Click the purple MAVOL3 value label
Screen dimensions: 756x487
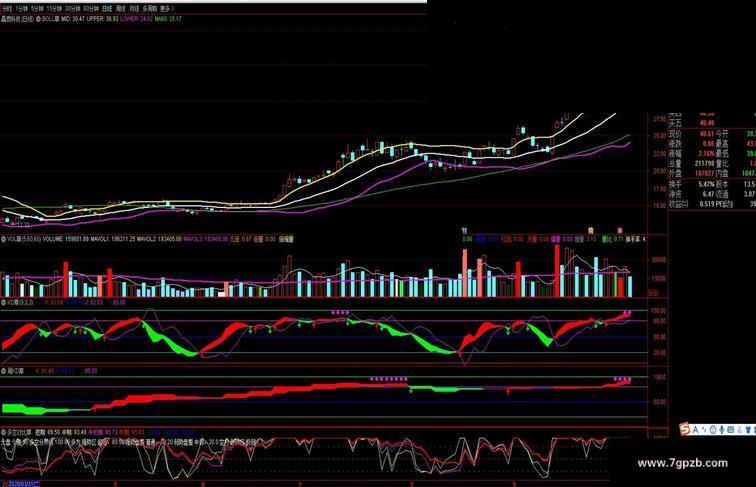coord(205,239)
